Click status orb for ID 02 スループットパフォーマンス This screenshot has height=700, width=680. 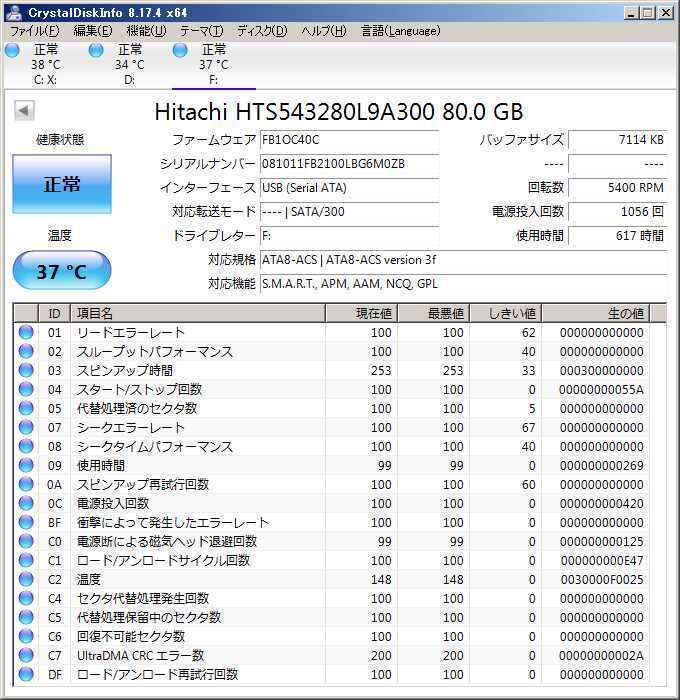coord(26,351)
